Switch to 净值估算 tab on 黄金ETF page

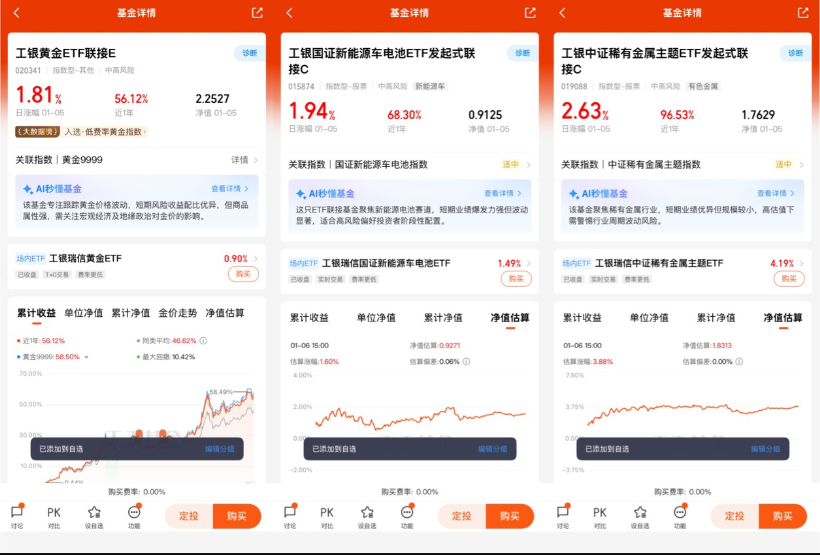coord(225,313)
